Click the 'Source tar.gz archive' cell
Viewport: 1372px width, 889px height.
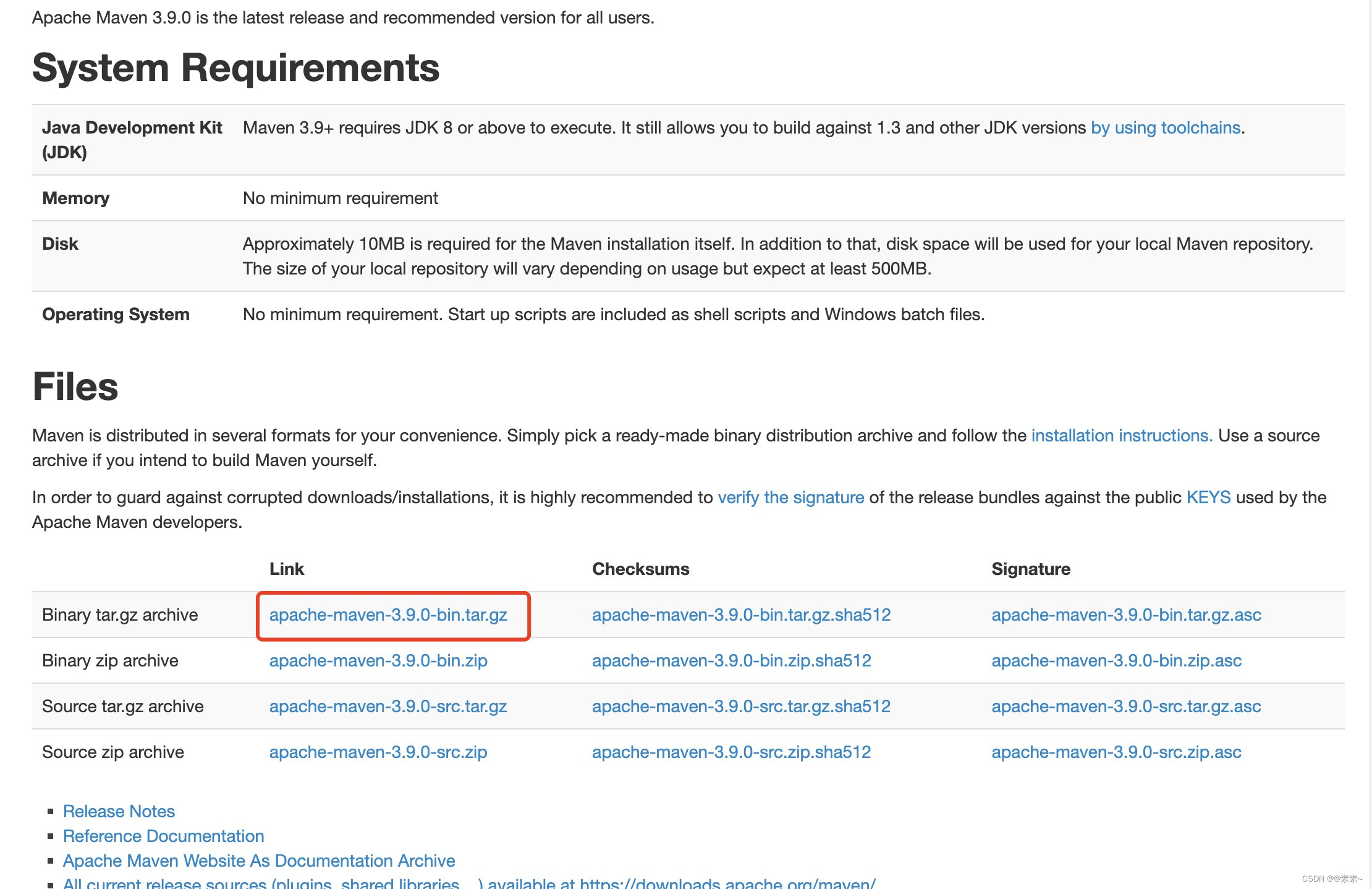tap(122, 706)
